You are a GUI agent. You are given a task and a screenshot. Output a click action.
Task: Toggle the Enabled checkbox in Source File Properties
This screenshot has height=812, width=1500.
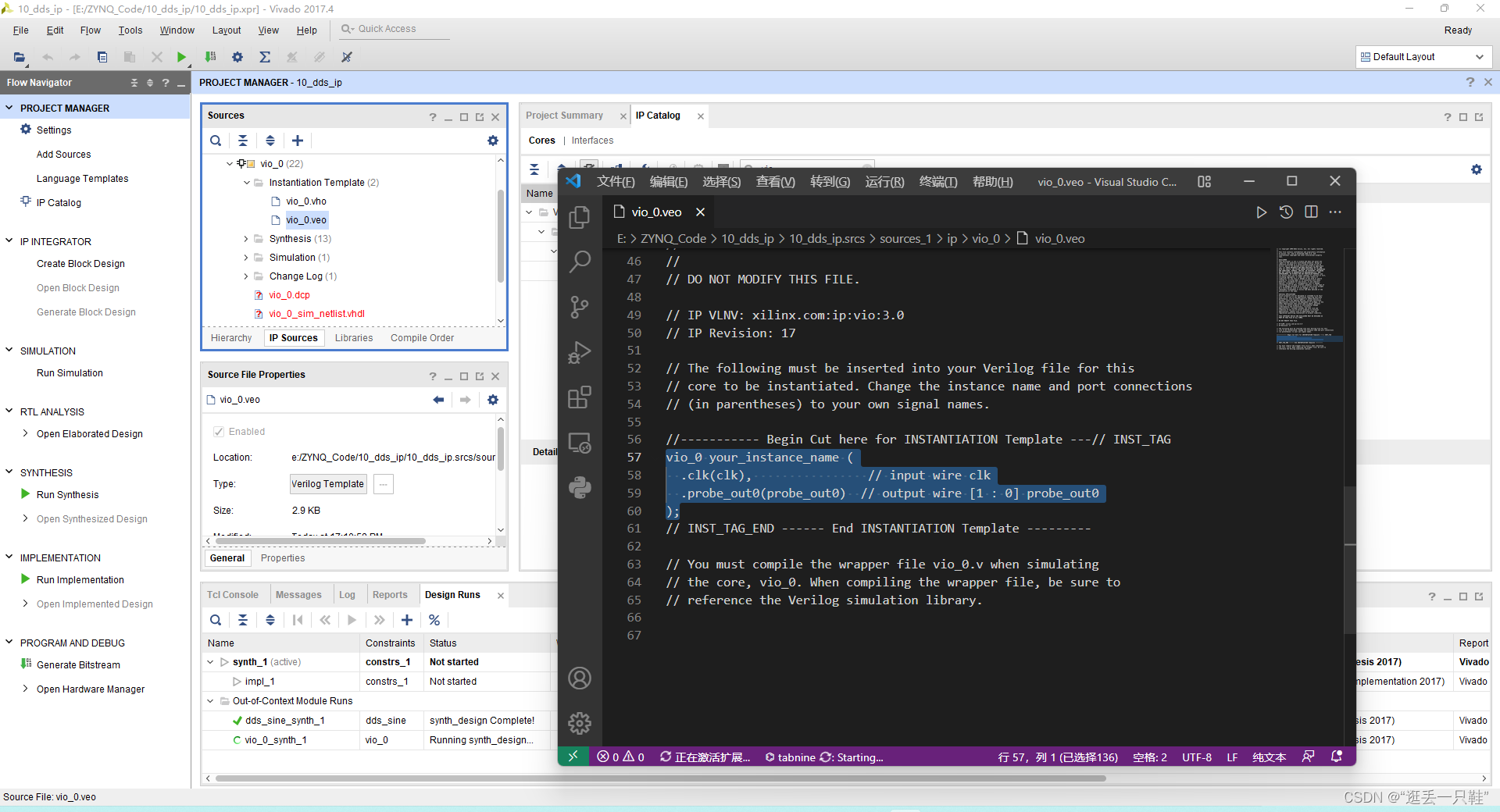(x=219, y=432)
